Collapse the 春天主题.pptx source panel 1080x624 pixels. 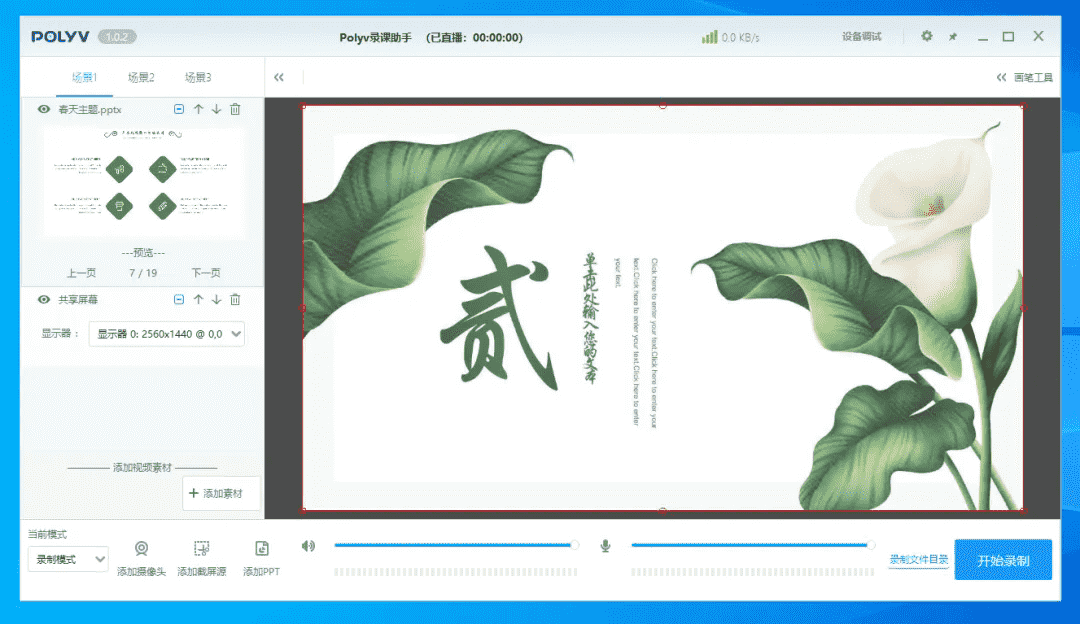click(179, 109)
